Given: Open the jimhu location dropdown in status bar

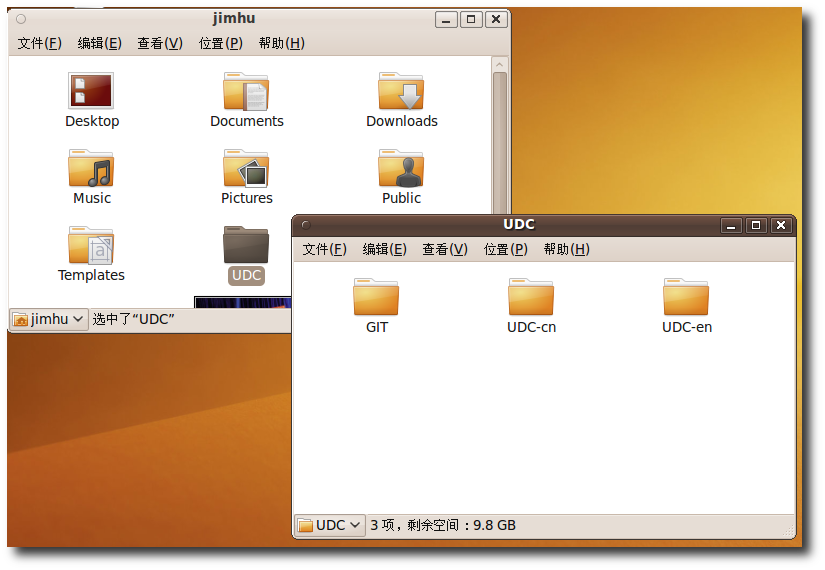Looking at the screenshot, I should (x=48, y=319).
